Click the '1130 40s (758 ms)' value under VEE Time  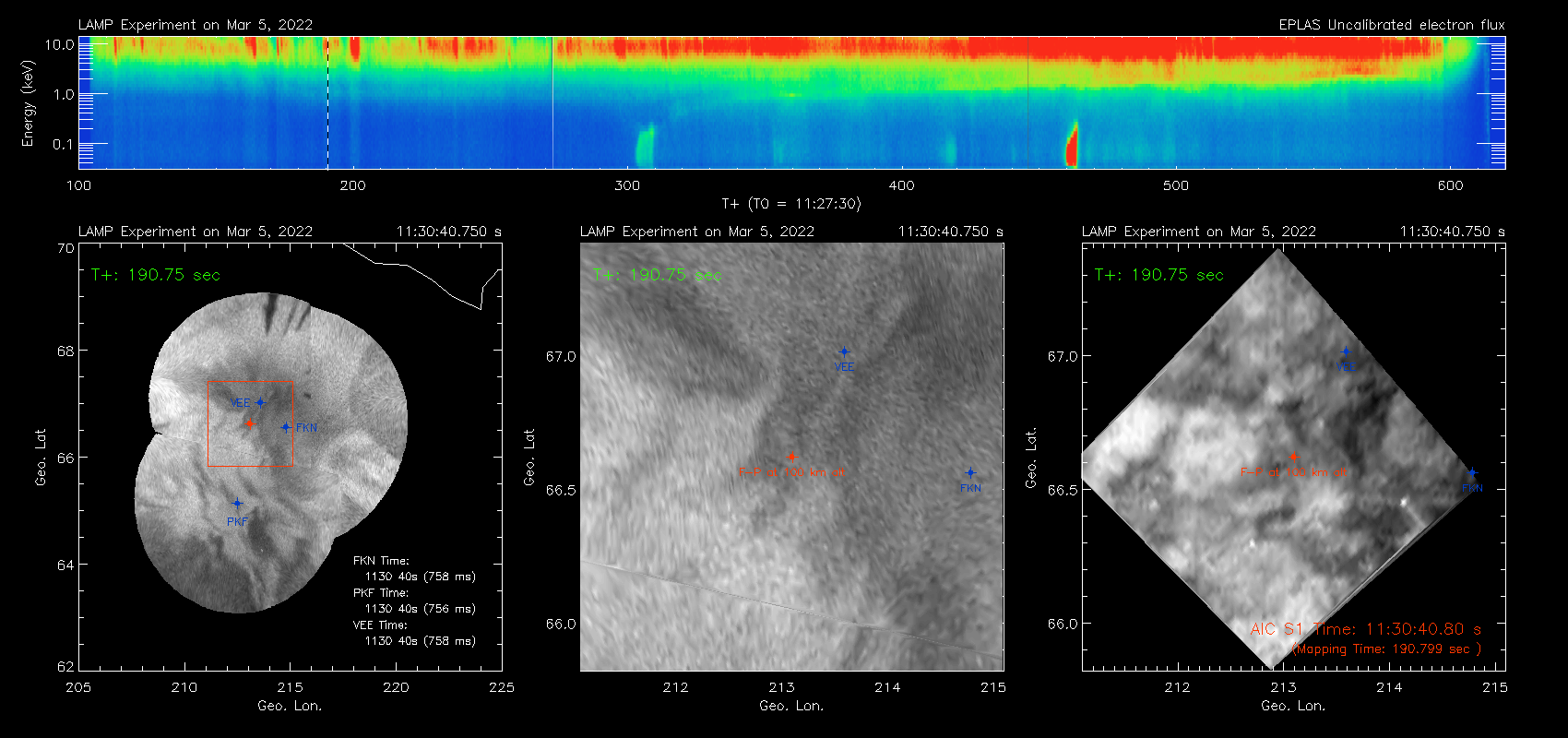[421, 641]
